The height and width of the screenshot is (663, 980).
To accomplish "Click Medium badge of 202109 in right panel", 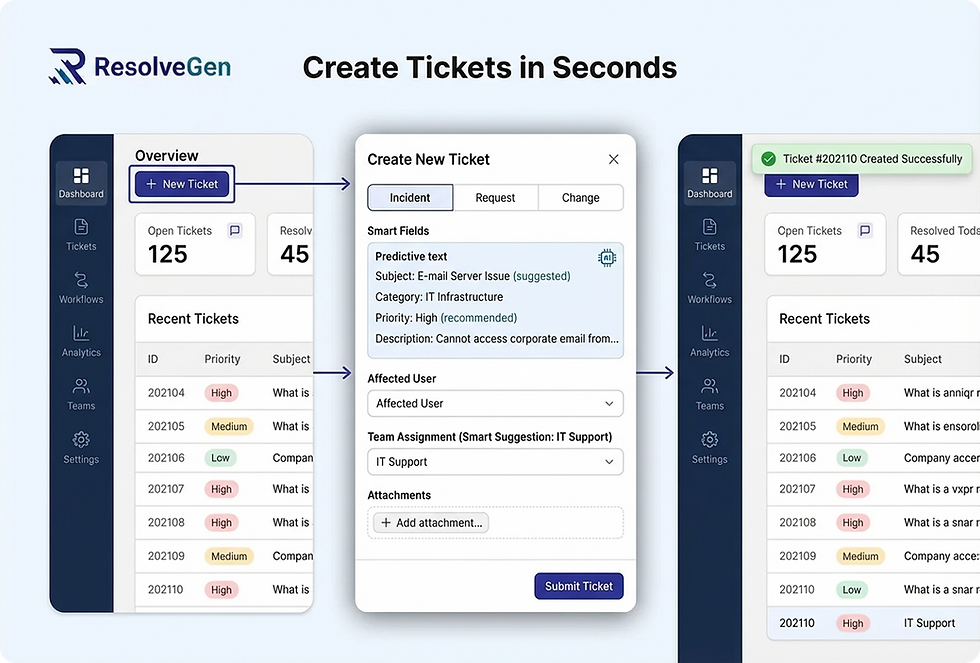I will coord(861,556).
